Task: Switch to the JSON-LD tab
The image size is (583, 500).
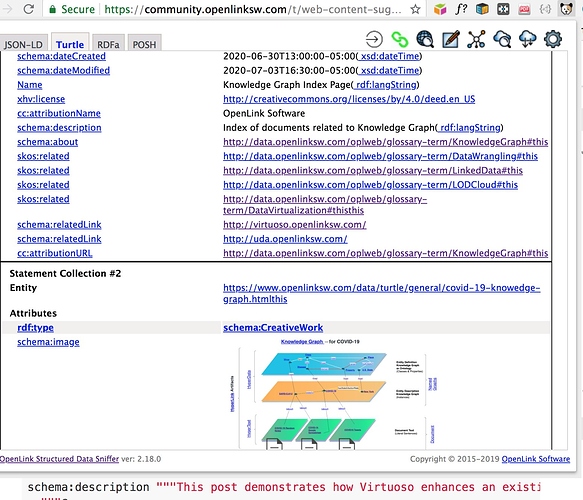Action: coord(23,44)
